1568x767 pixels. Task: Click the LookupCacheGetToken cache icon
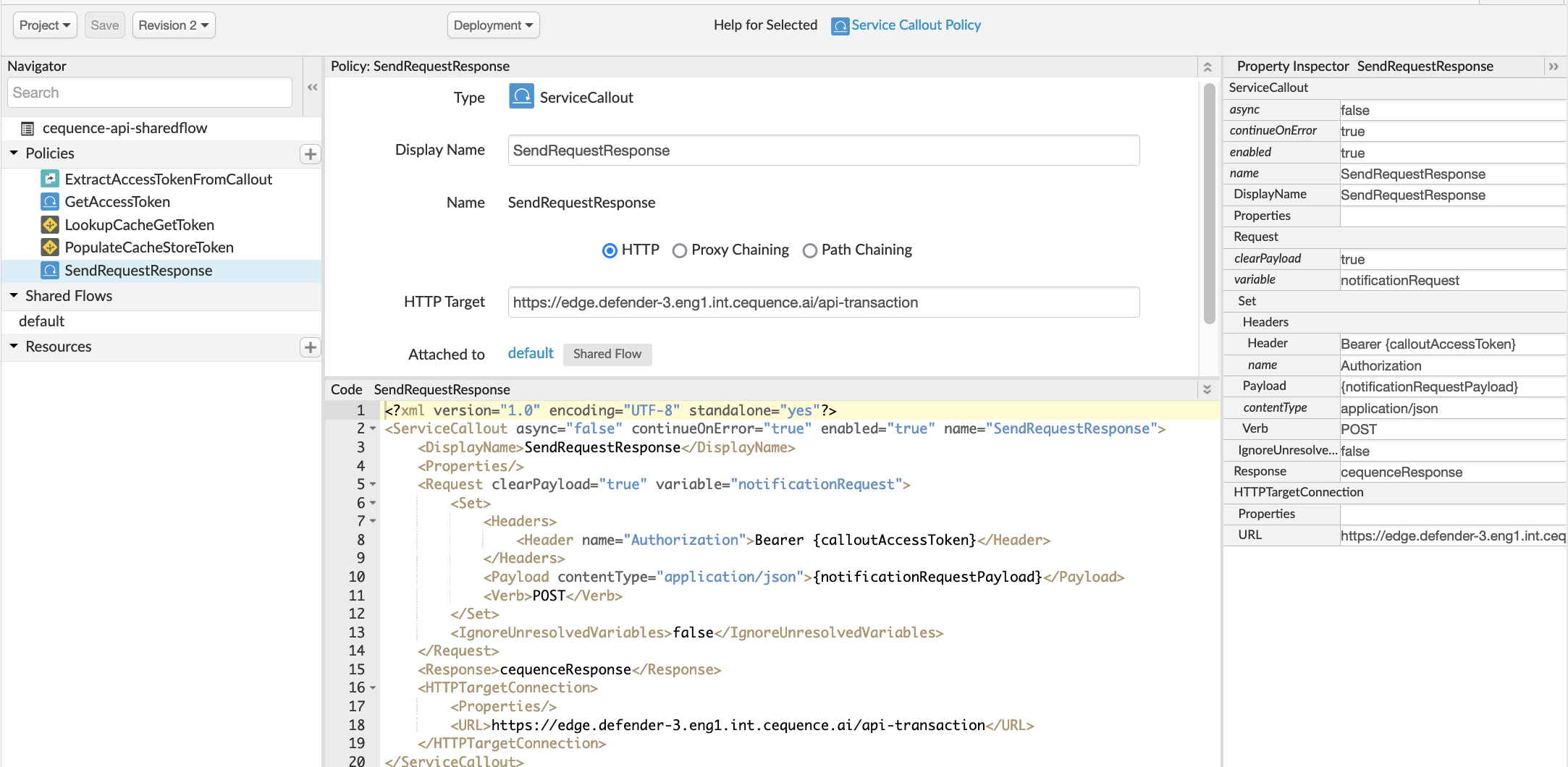click(x=49, y=224)
